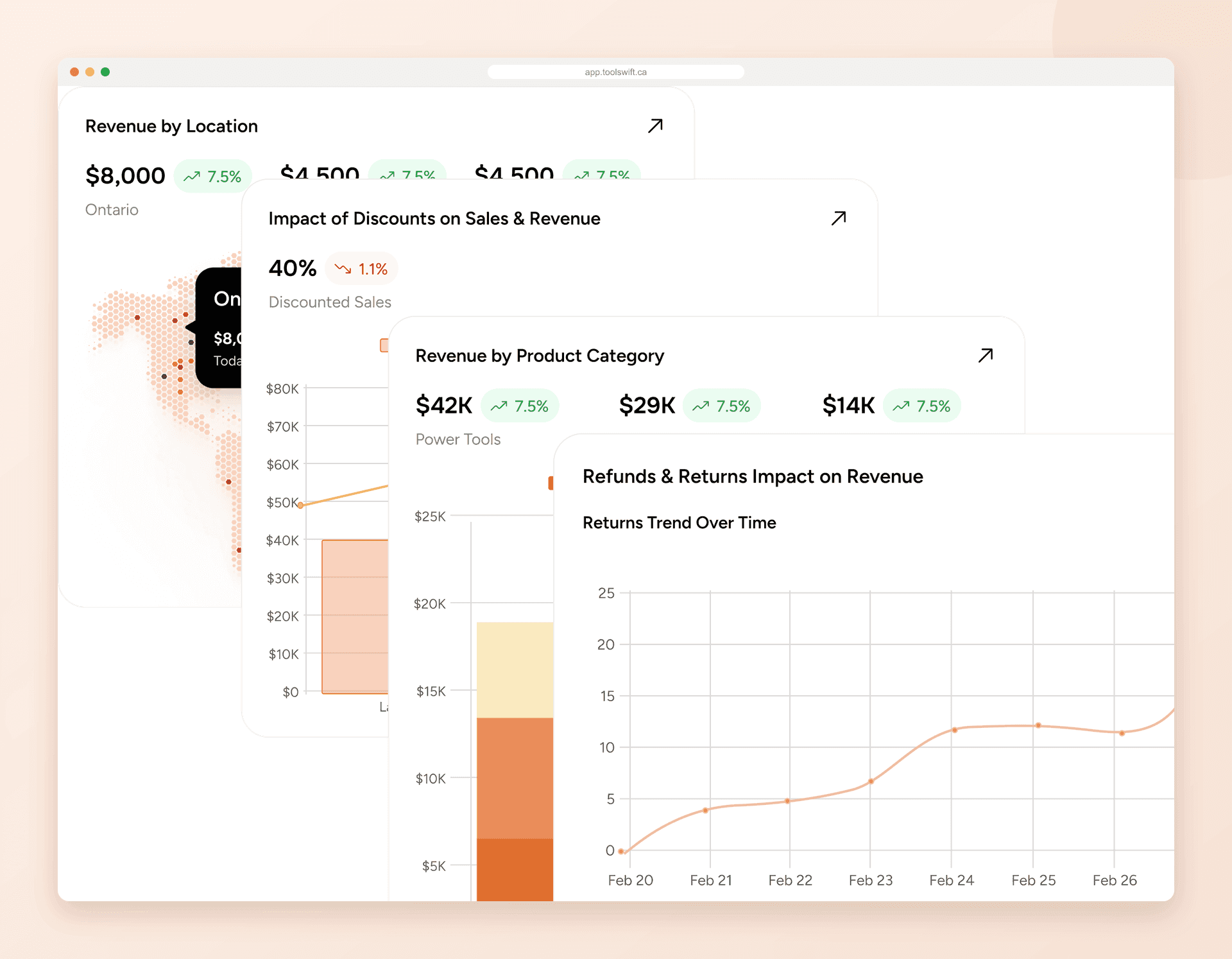Open Revenue by Product Category arrow icon
The width and height of the screenshot is (1232, 959).
point(986,356)
